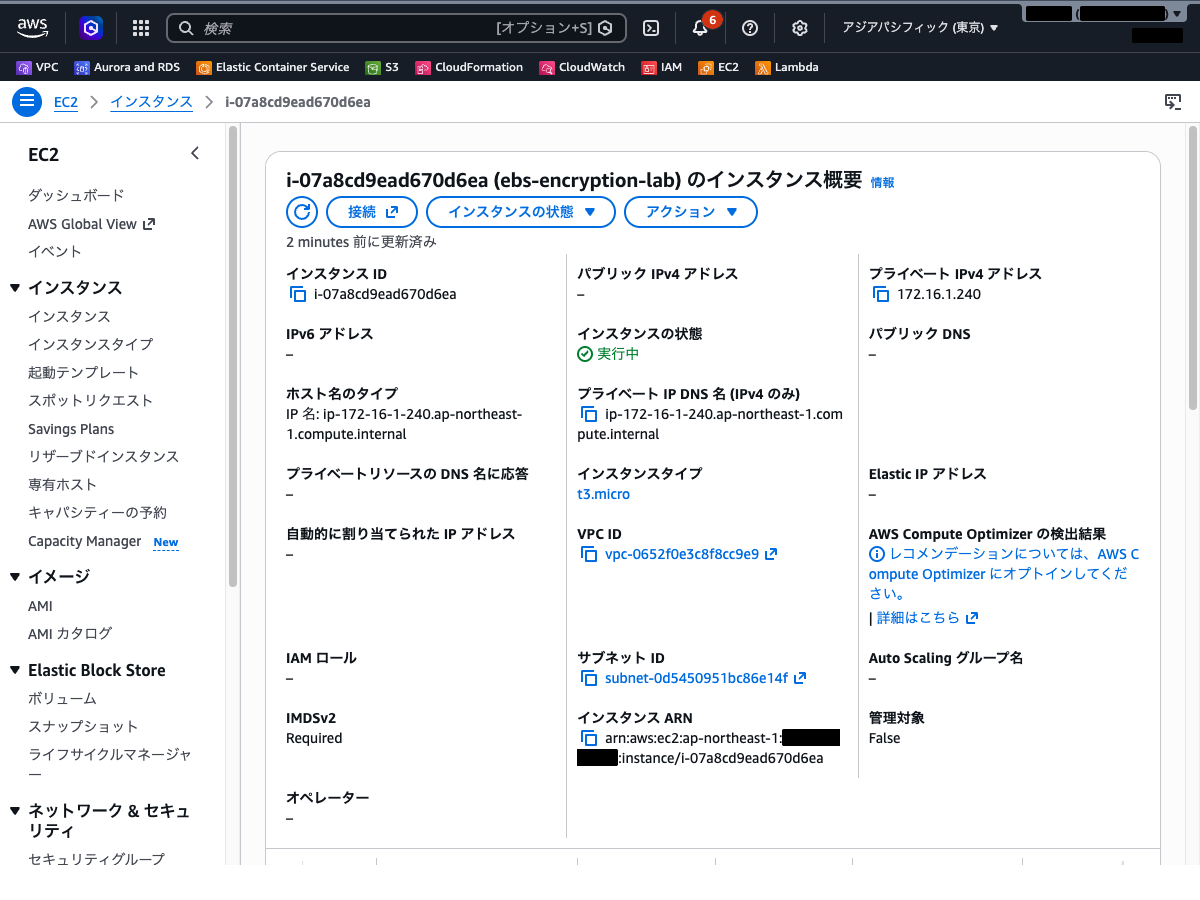This screenshot has height=900, width=1200.
Task: Open AMI カタログ in sidebar
Action: click(x=70, y=633)
